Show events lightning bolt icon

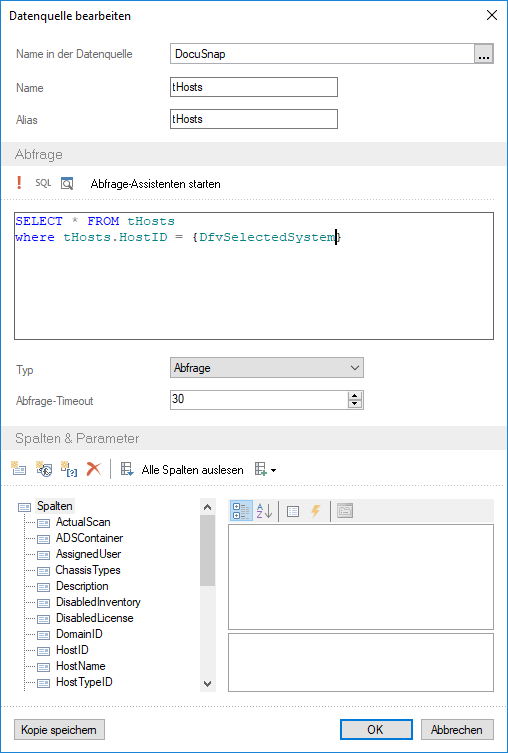pos(315,511)
